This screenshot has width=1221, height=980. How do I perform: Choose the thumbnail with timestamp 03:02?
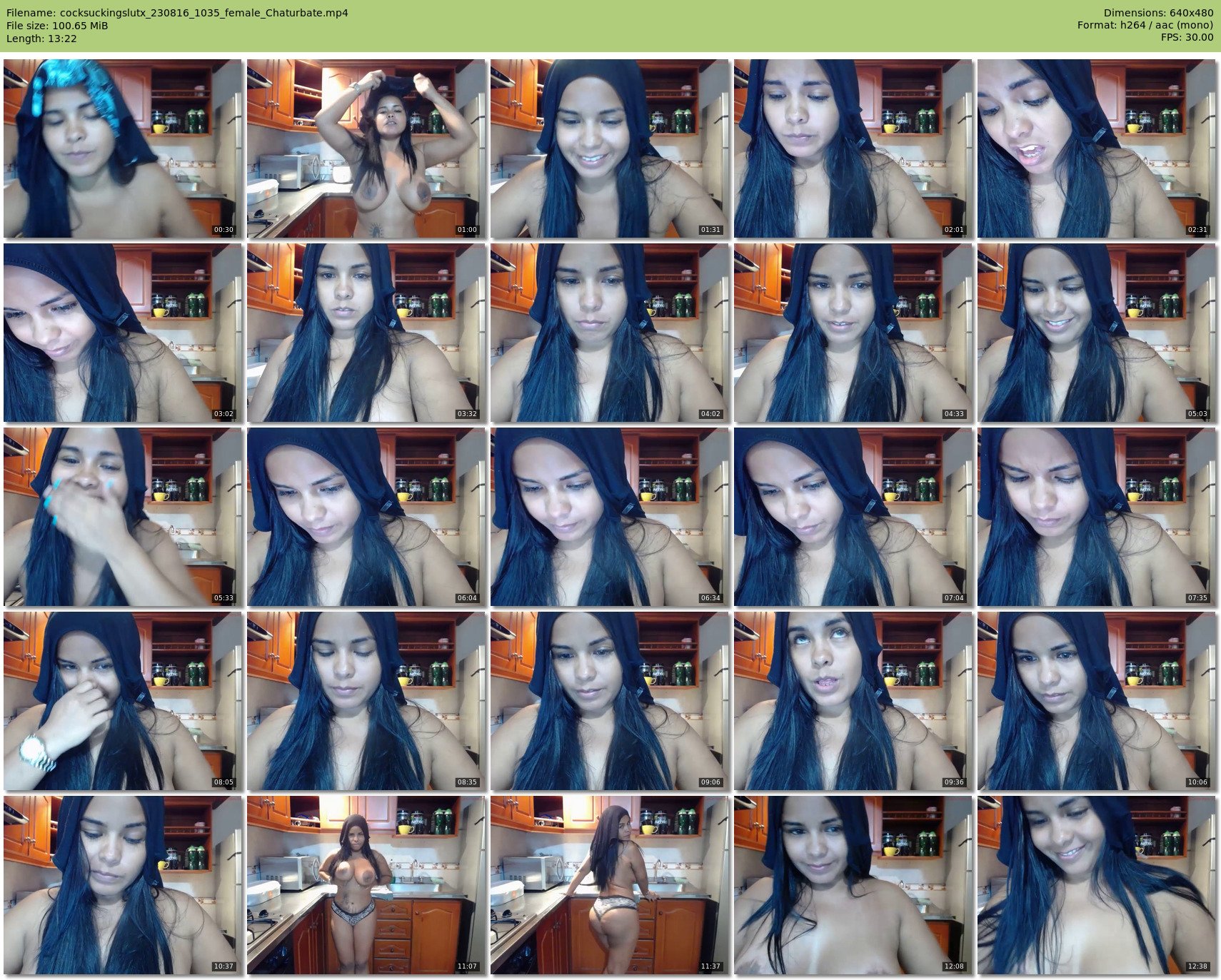pyautogui.click(x=123, y=333)
